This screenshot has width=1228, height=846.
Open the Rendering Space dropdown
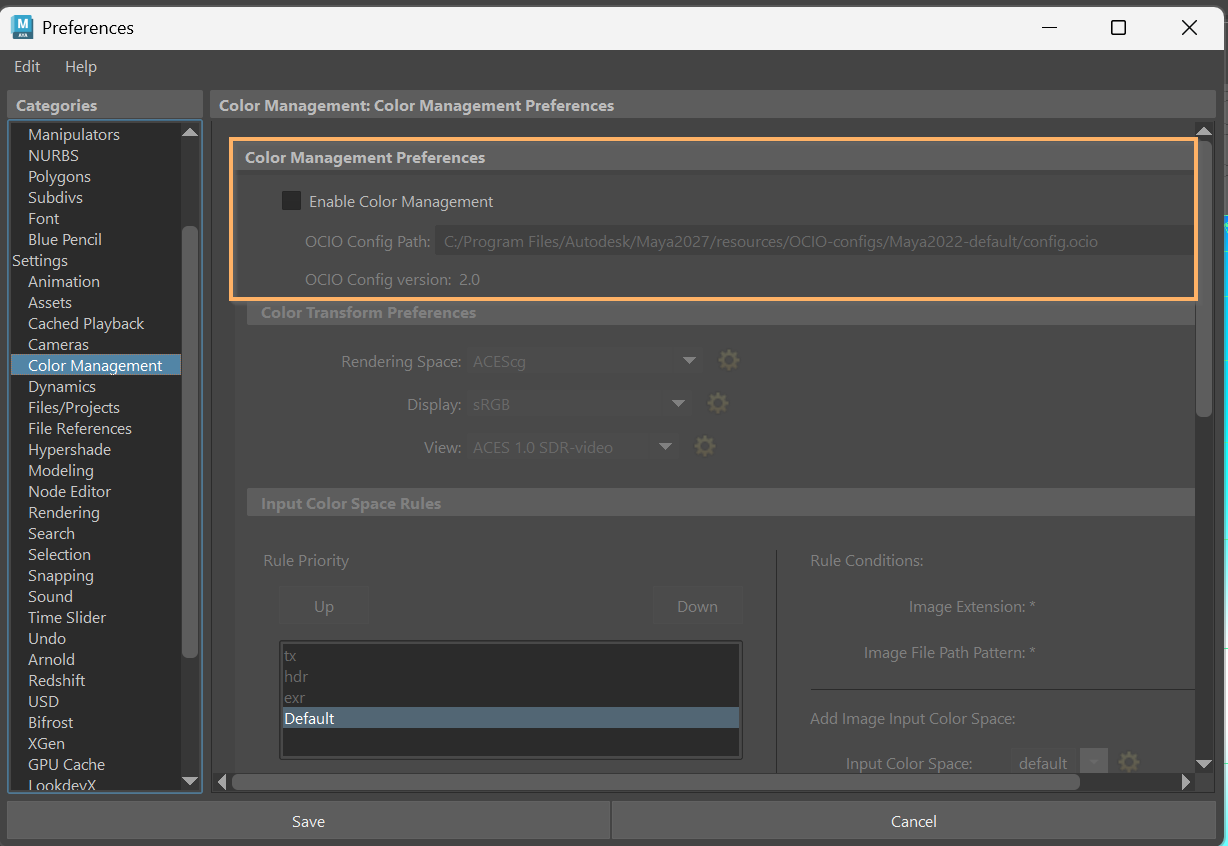coord(585,361)
